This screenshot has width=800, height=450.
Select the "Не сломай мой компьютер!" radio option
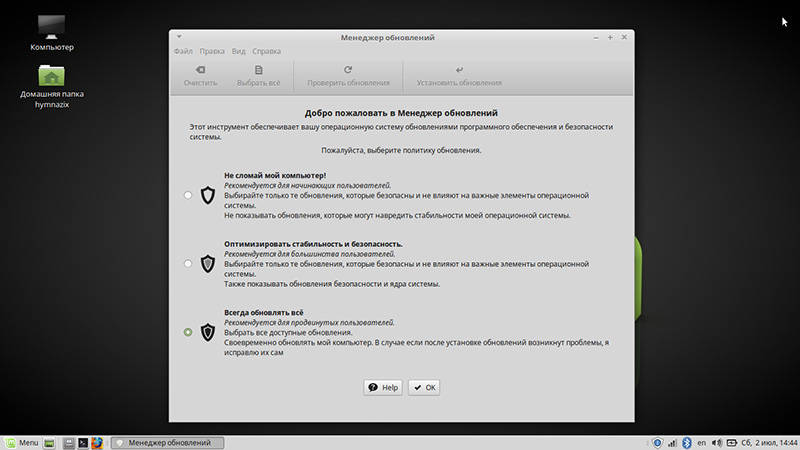click(x=188, y=195)
